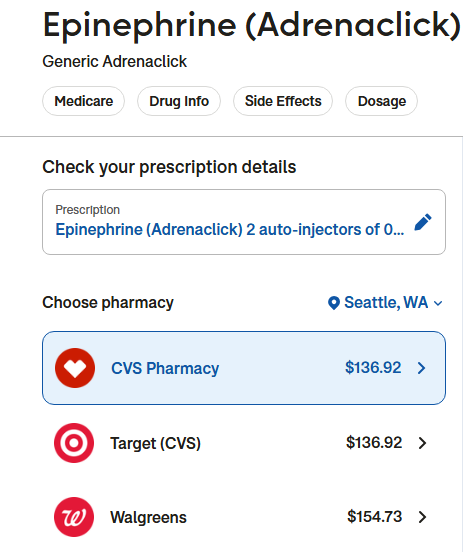Click the Epinephrine 2 auto-injectors prescription text

pos(230,230)
